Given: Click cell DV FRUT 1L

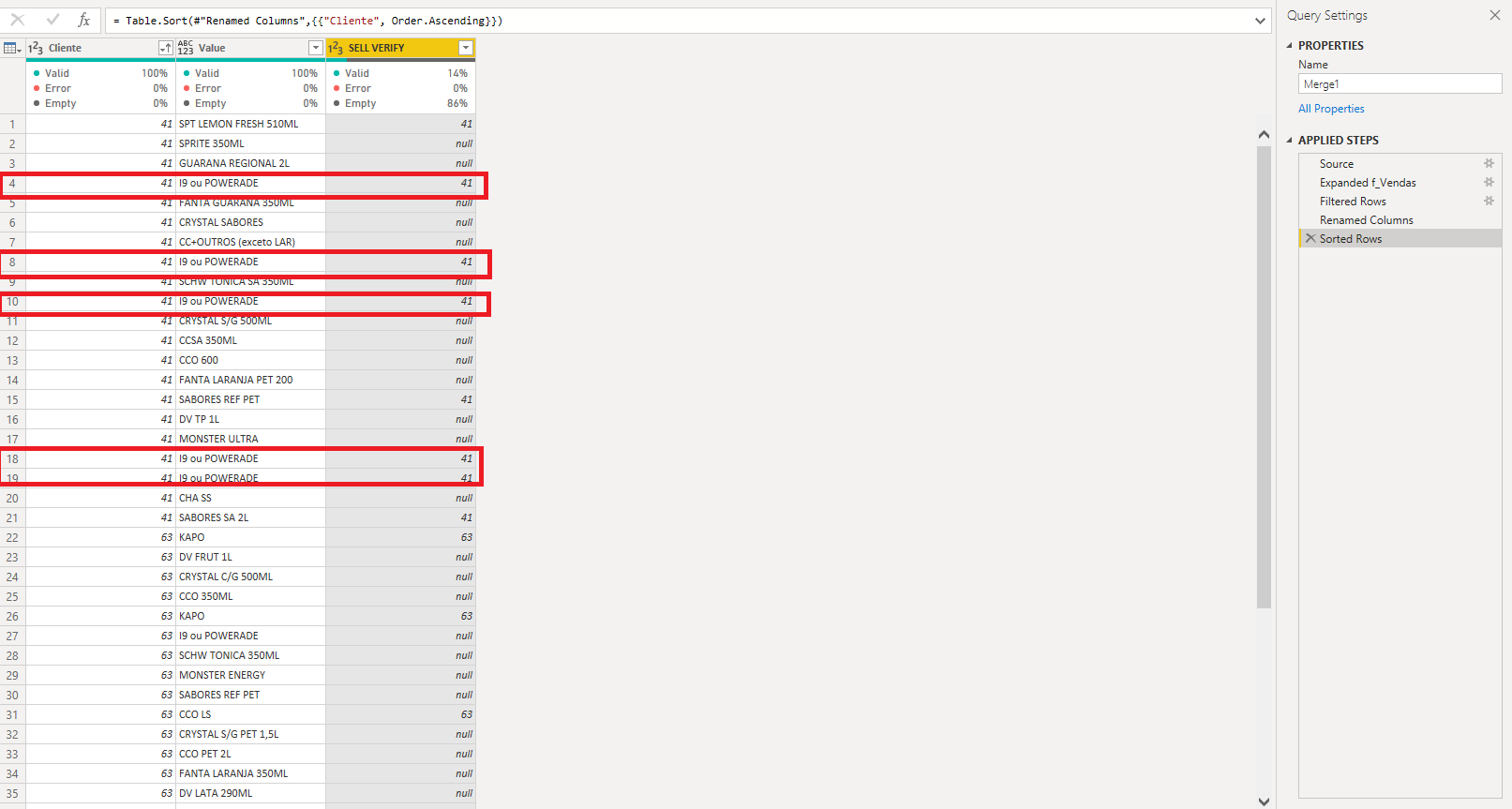Looking at the screenshot, I should coord(250,557).
